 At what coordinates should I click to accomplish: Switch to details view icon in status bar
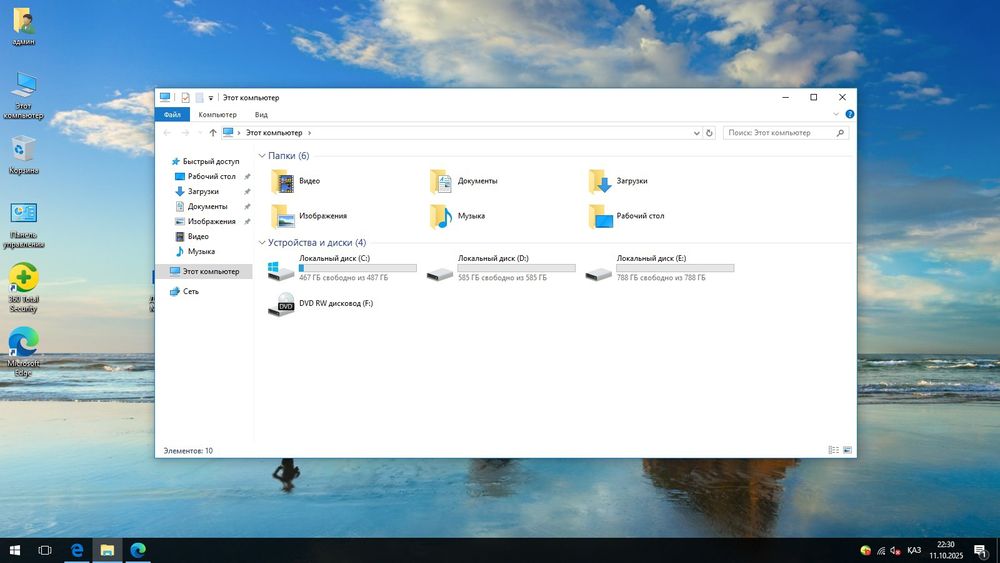pos(834,450)
